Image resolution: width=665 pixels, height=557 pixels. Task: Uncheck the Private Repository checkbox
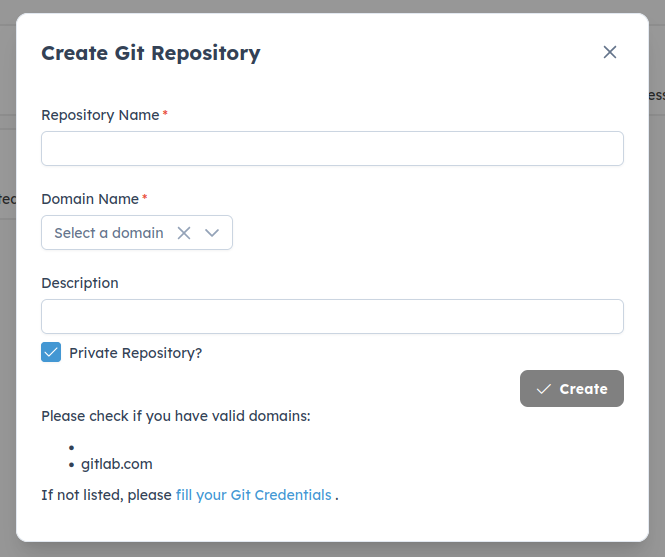point(51,352)
